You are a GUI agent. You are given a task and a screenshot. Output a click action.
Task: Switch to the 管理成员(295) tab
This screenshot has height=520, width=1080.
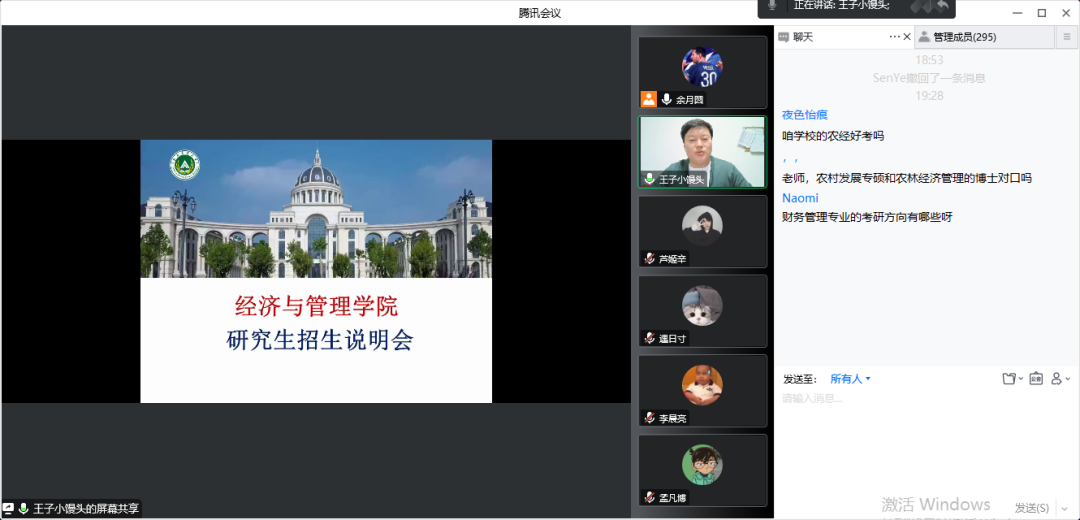click(964, 37)
